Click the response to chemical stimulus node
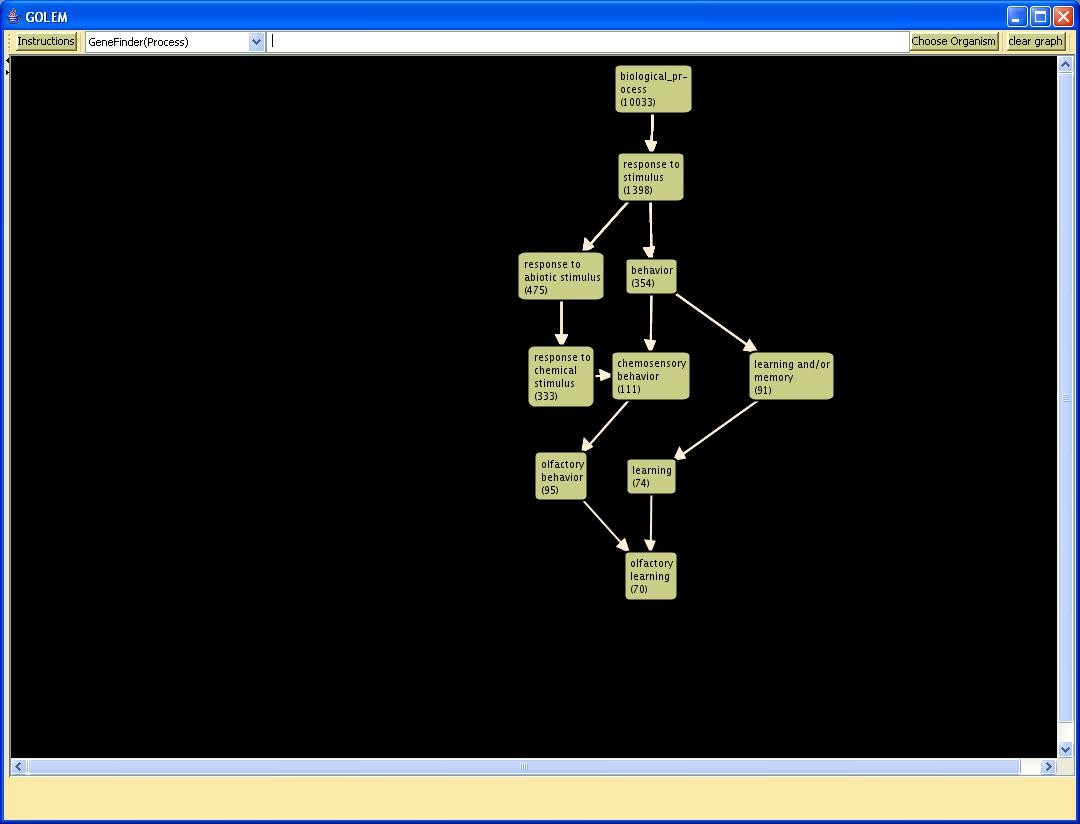Viewport: 1080px width, 824px height. (560, 377)
